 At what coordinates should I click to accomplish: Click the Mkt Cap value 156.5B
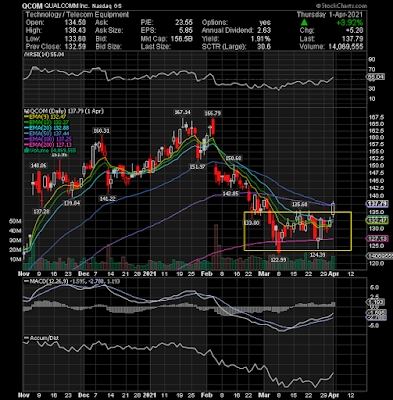pos(182,38)
